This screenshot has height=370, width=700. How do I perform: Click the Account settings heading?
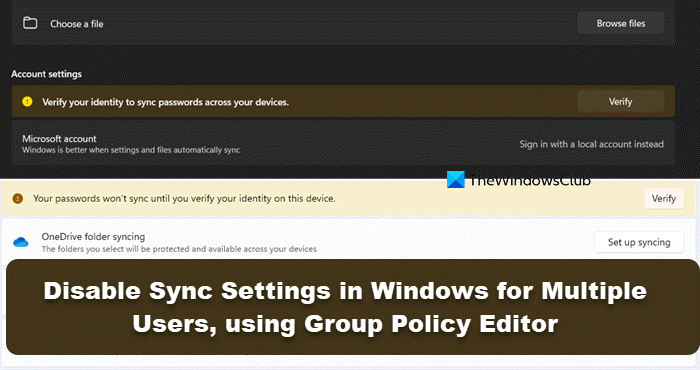point(46,74)
